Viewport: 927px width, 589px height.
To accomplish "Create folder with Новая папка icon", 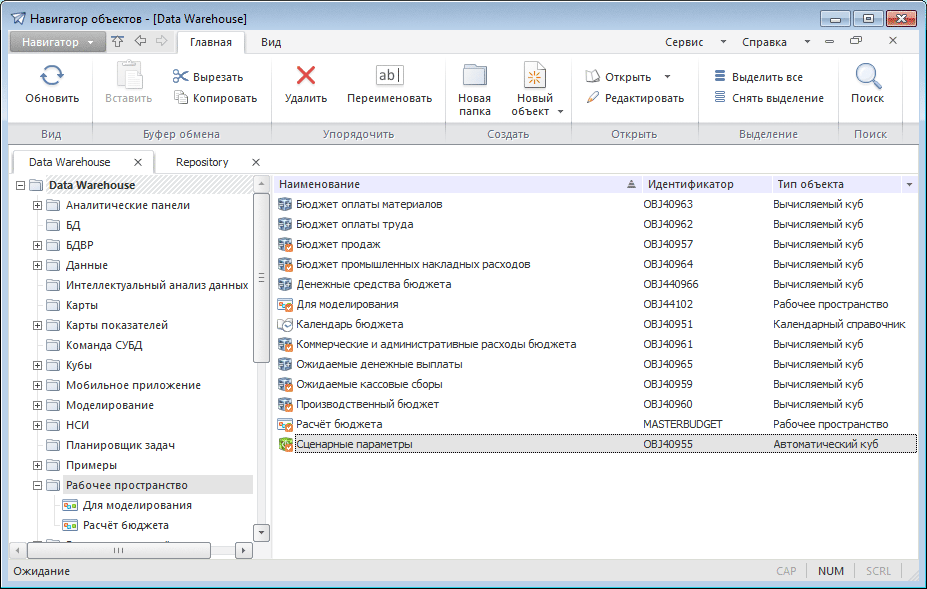I will (474, 76).
